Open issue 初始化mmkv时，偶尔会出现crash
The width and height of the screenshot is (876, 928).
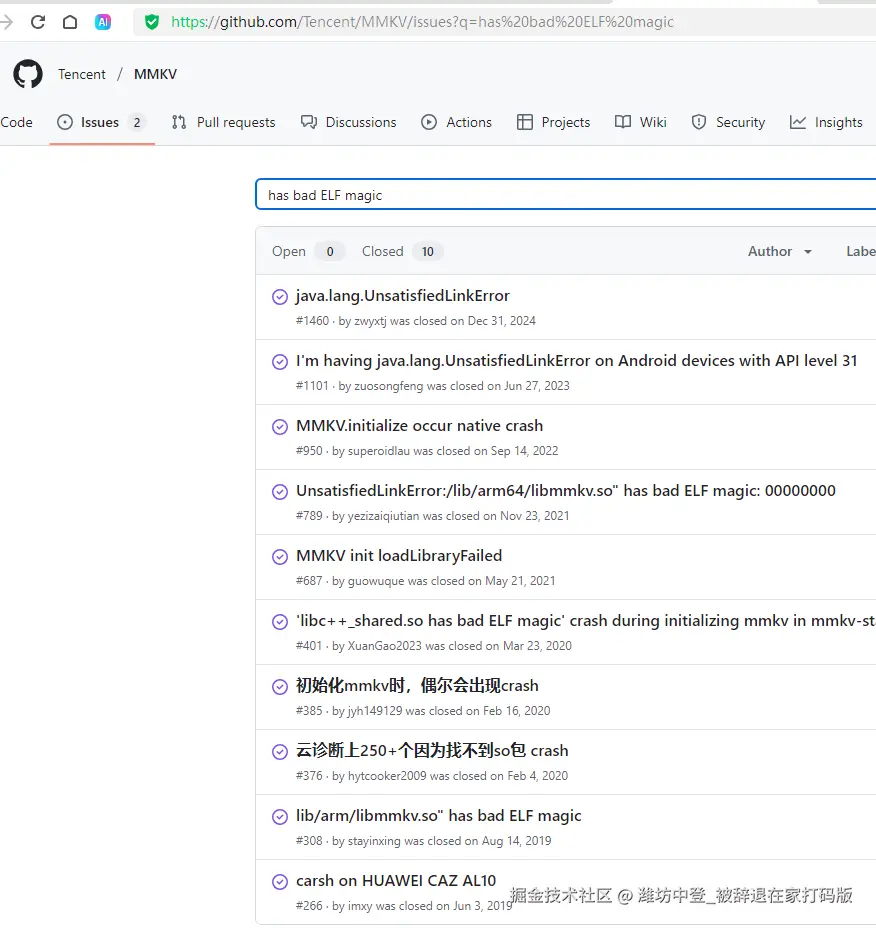tap(417, 686)
